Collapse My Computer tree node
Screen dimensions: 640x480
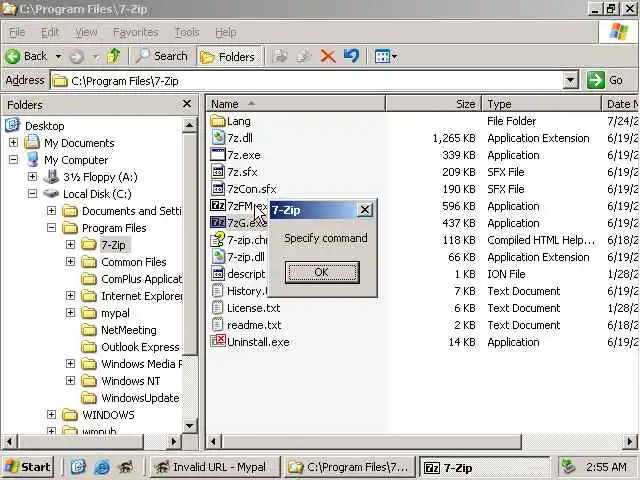click(x=13, y=160)
